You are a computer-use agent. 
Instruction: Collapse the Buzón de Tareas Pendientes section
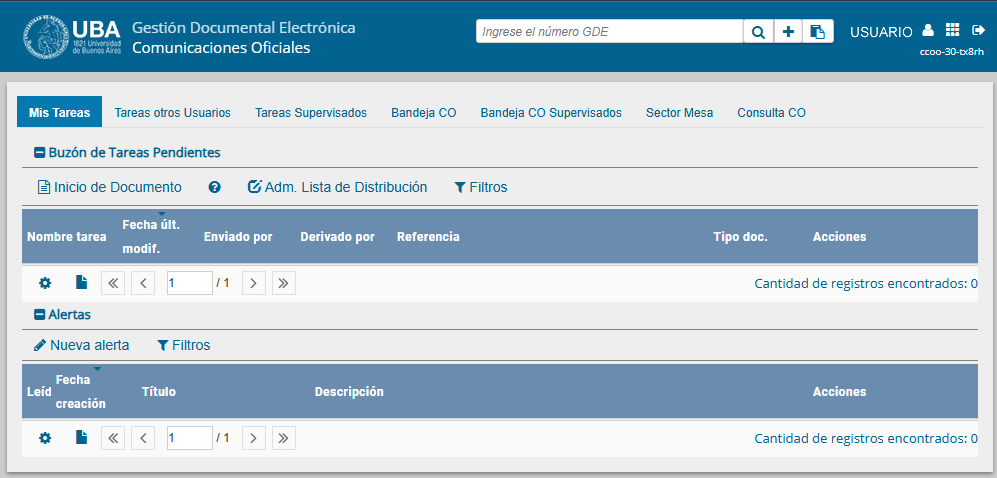pos(40,153)
